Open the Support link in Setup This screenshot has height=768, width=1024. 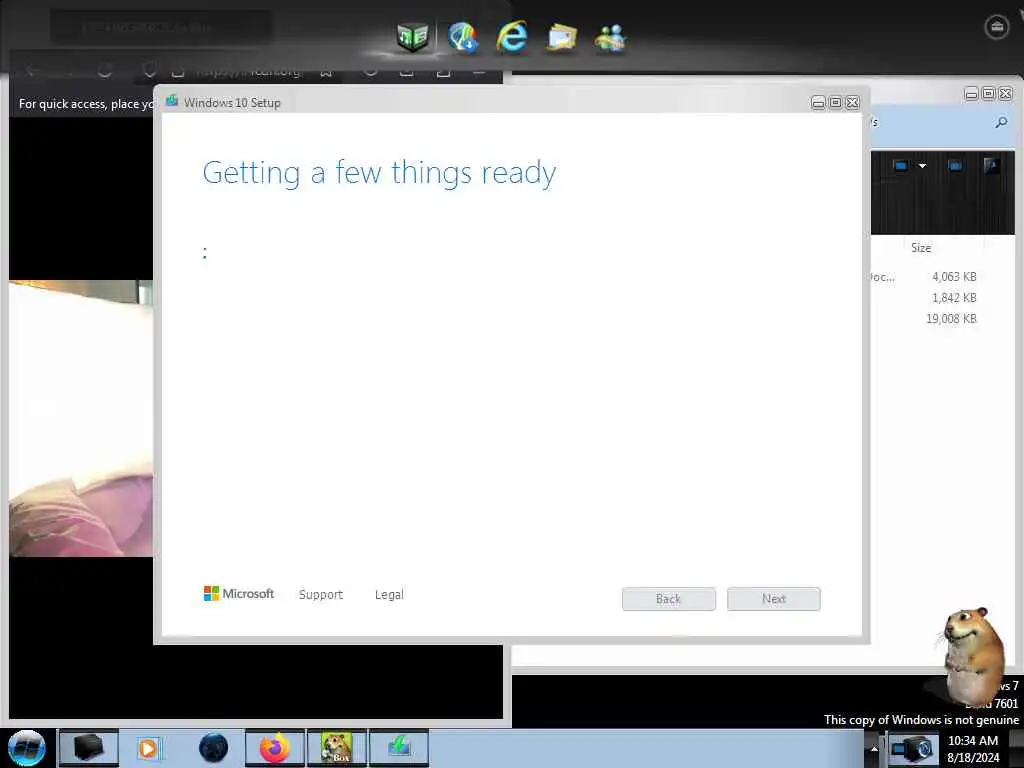pos(321,594)
